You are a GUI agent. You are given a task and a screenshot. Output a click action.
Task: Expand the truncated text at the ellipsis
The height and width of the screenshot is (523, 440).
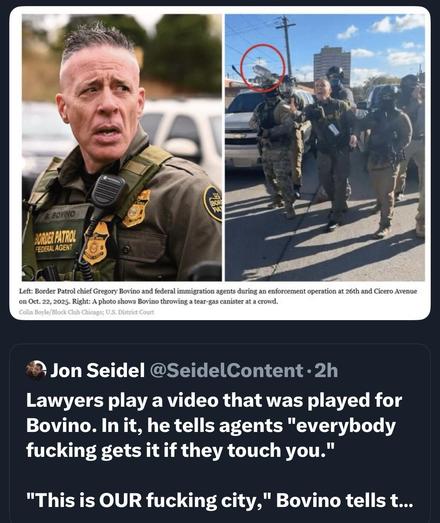click(405, 500)
